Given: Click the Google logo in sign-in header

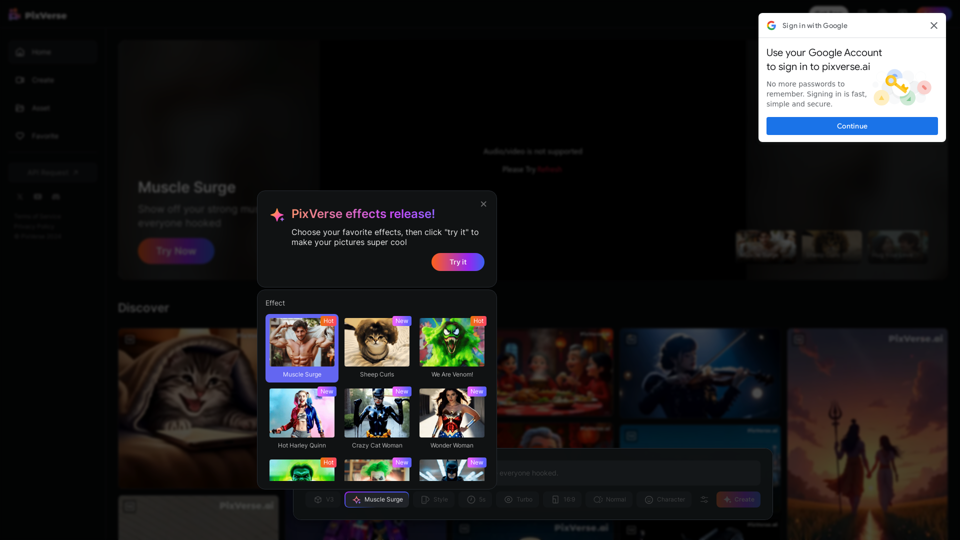Looking at the screenshot, I should pyautogui.click(x=771, y=26).
